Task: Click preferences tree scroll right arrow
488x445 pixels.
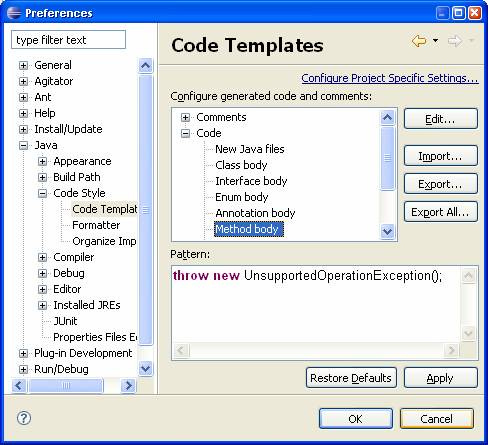Action: (129, 386)
